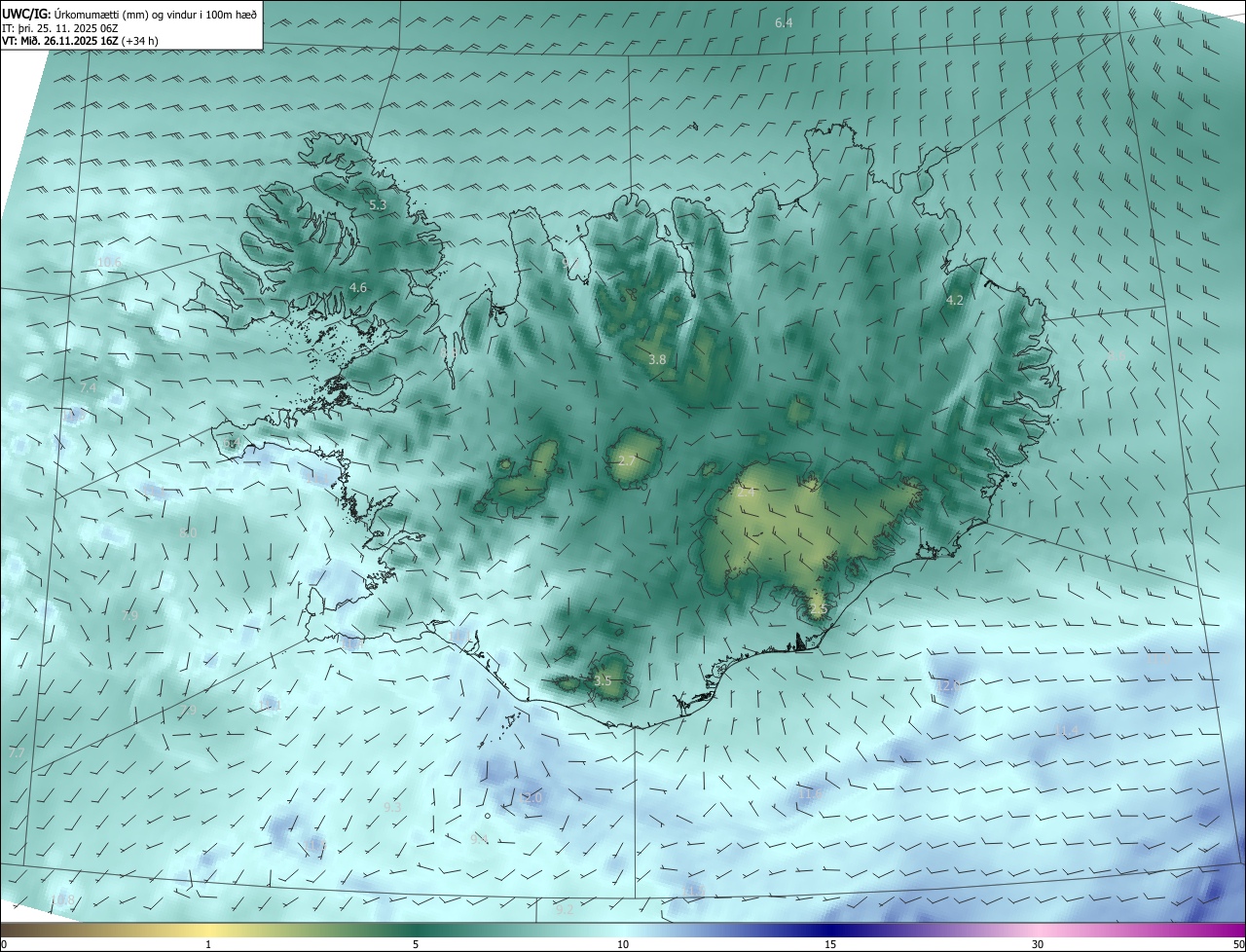Click the 10 tick on the colour scale
The image size is (1246, 952).
pyautogui.click(x=623, y=944)
